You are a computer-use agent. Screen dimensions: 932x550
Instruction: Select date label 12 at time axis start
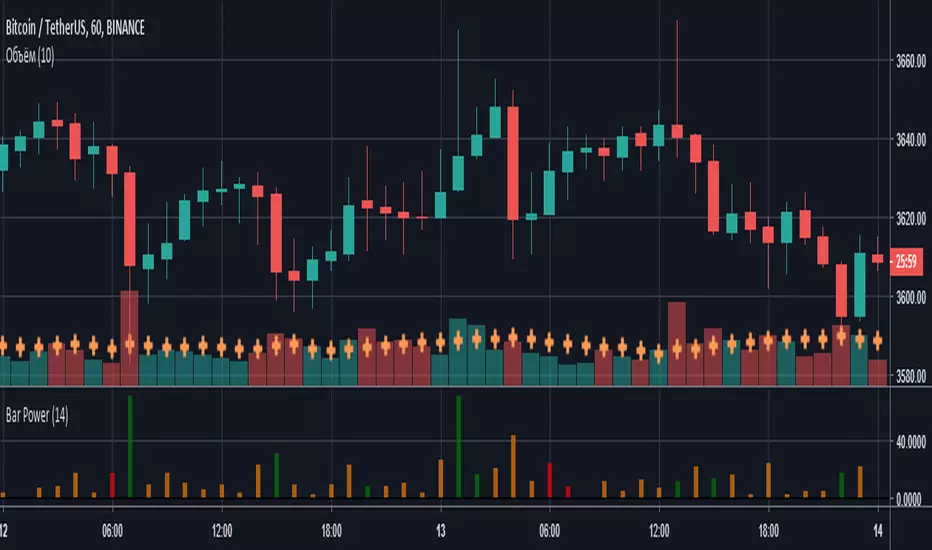(5, 530)
